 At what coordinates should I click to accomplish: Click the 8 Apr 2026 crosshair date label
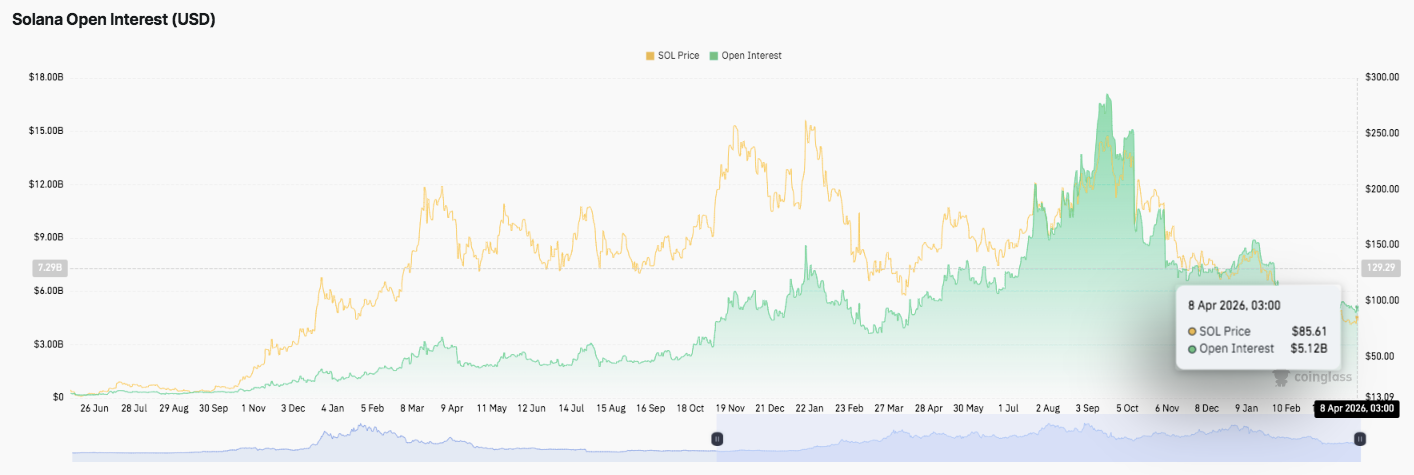[1355, 408]
